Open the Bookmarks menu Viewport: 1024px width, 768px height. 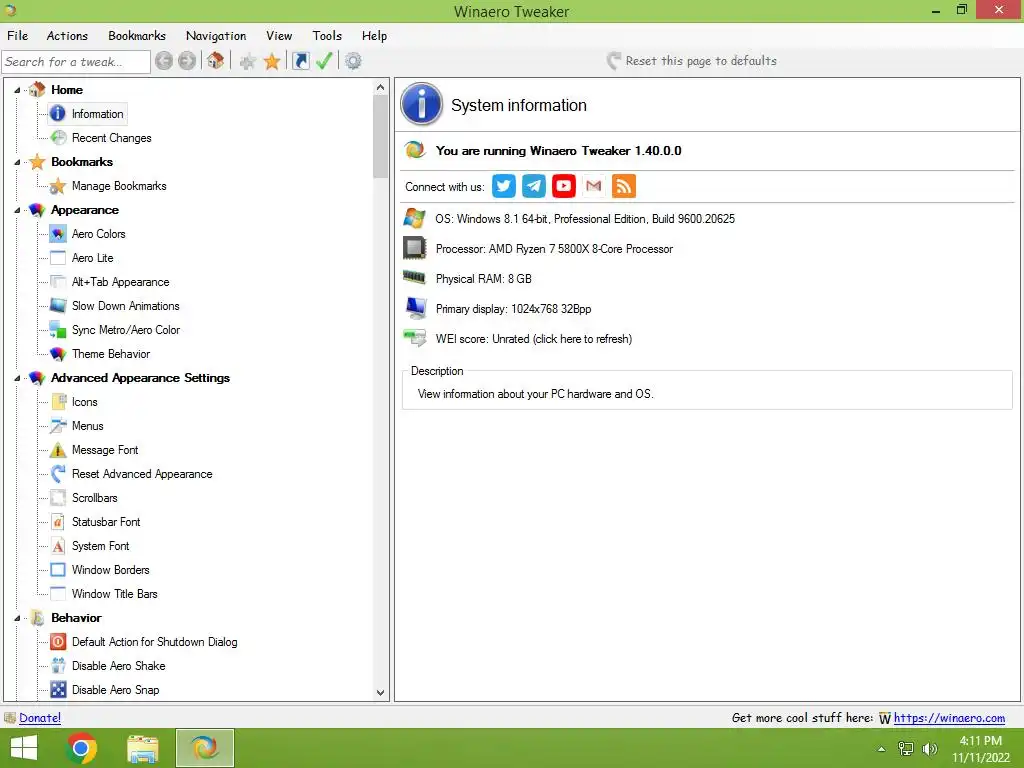coord(137,36)
